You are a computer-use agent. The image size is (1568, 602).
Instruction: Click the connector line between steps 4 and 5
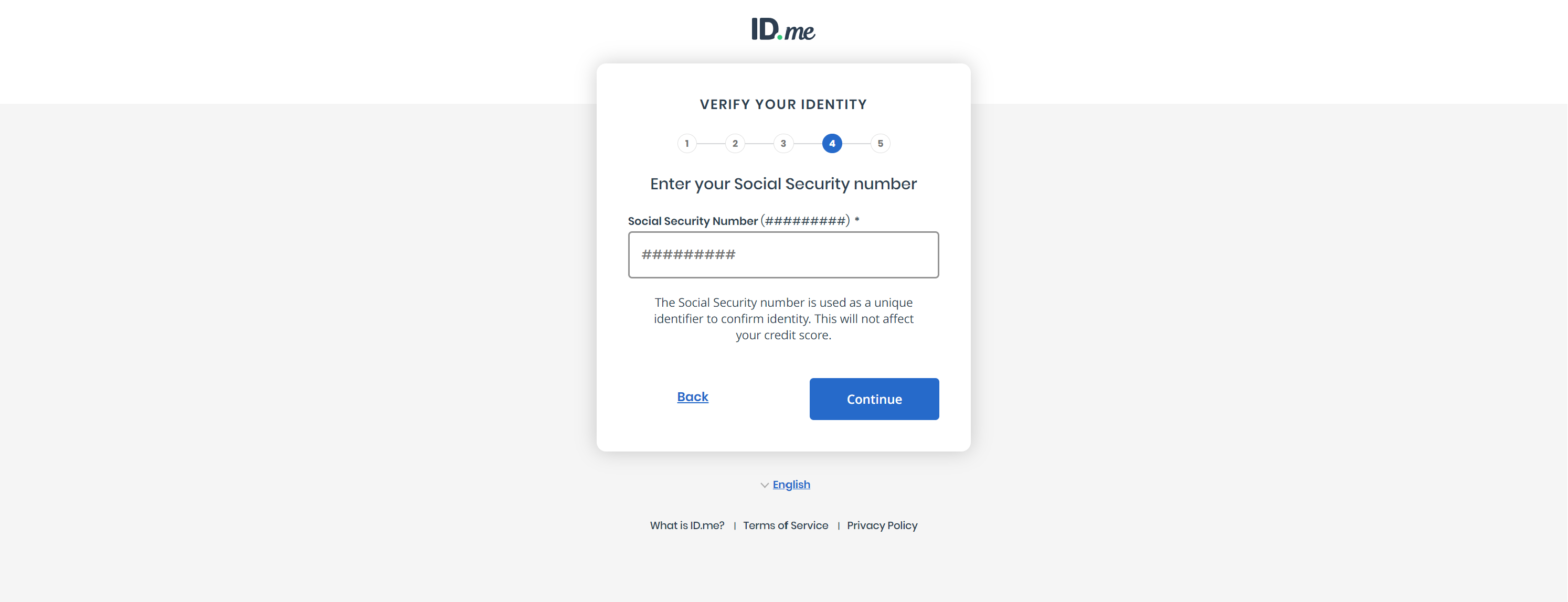[x=856, y=144]
